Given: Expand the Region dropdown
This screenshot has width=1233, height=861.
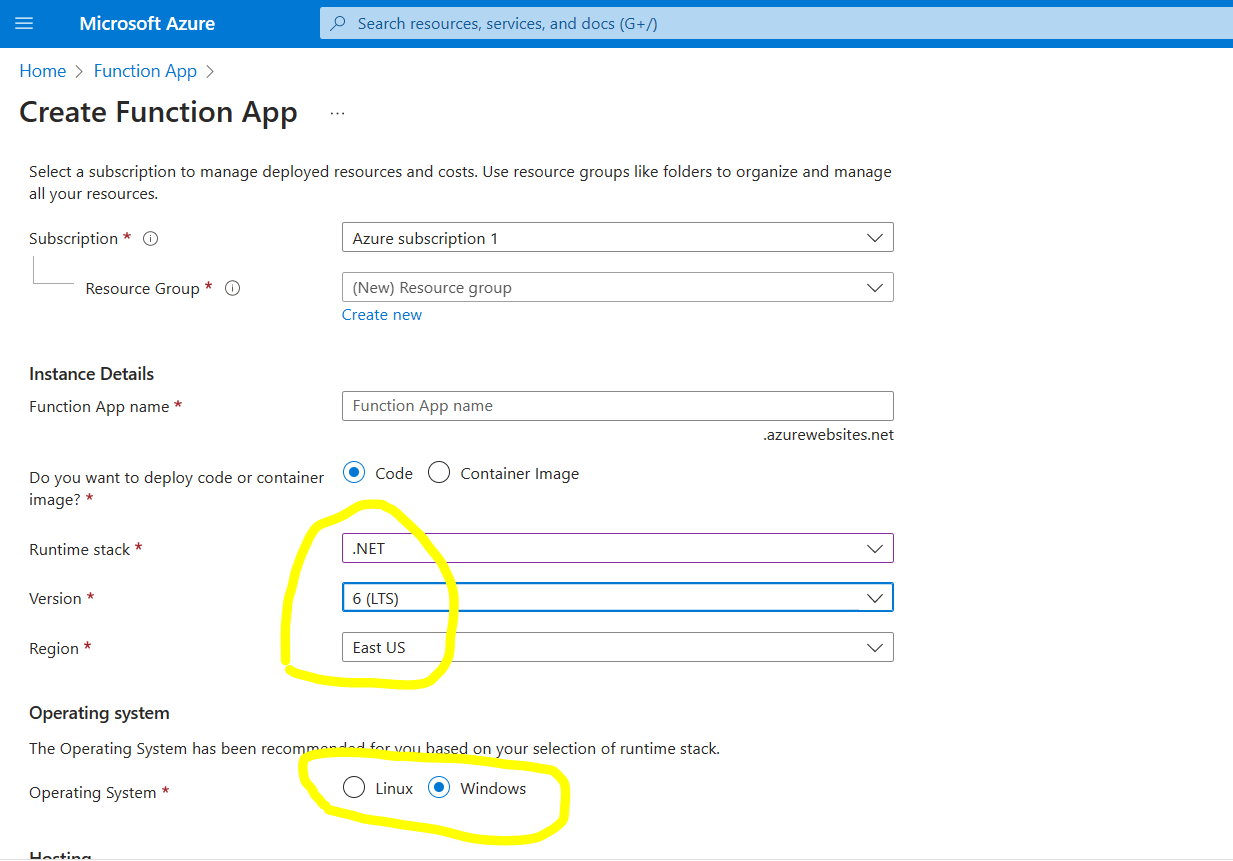Looking at the screenshot, I should click(x=617, y=647).
